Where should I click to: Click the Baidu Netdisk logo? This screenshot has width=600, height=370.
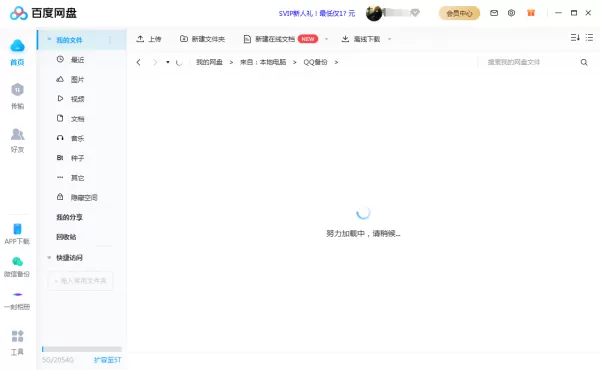(x=43, y=13)
